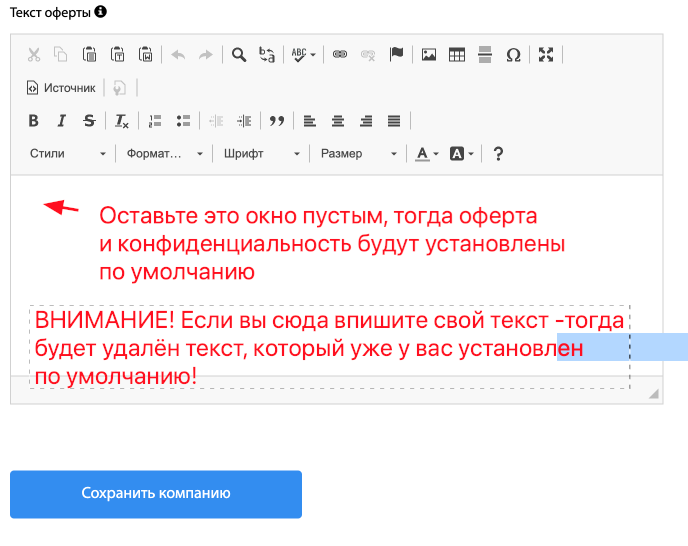Open About editor question mark
This screenshot has height=546, width=688.
[498, 154]
